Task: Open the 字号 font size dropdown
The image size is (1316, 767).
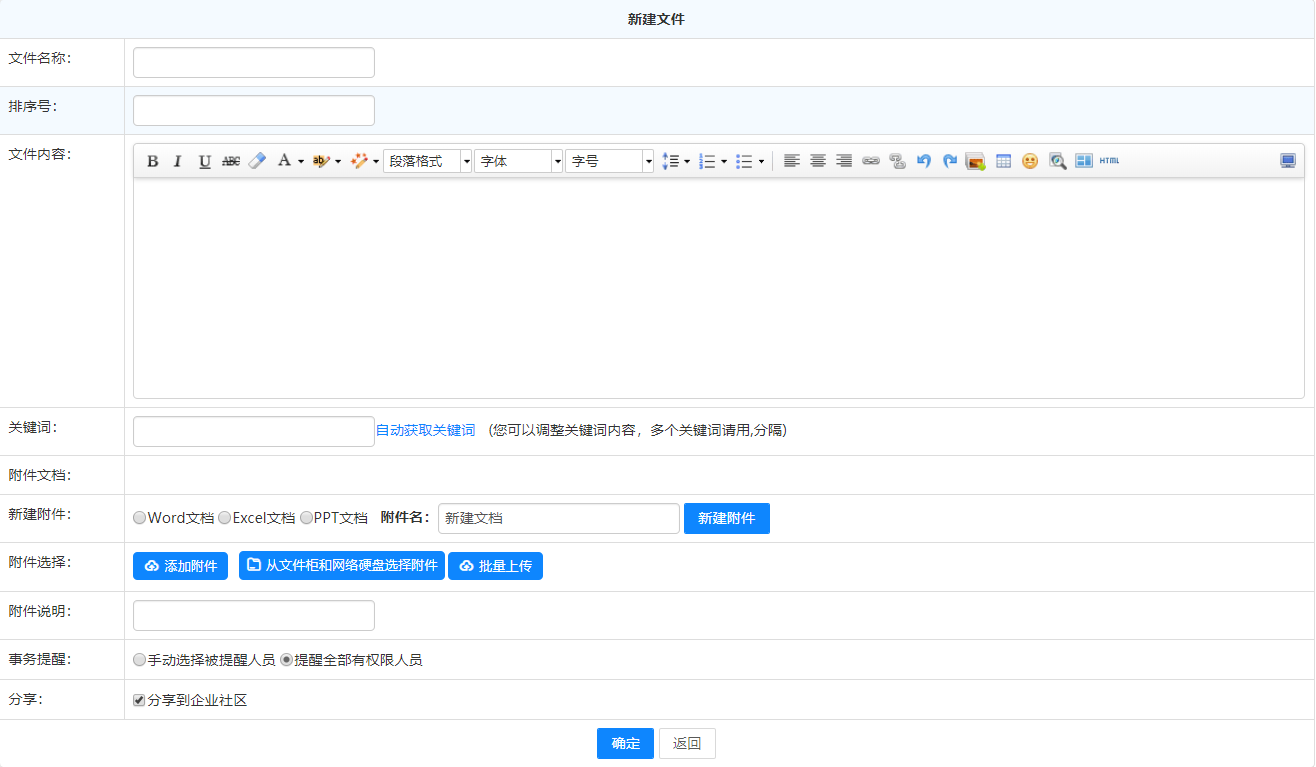Action: click(x=609, y=161)
